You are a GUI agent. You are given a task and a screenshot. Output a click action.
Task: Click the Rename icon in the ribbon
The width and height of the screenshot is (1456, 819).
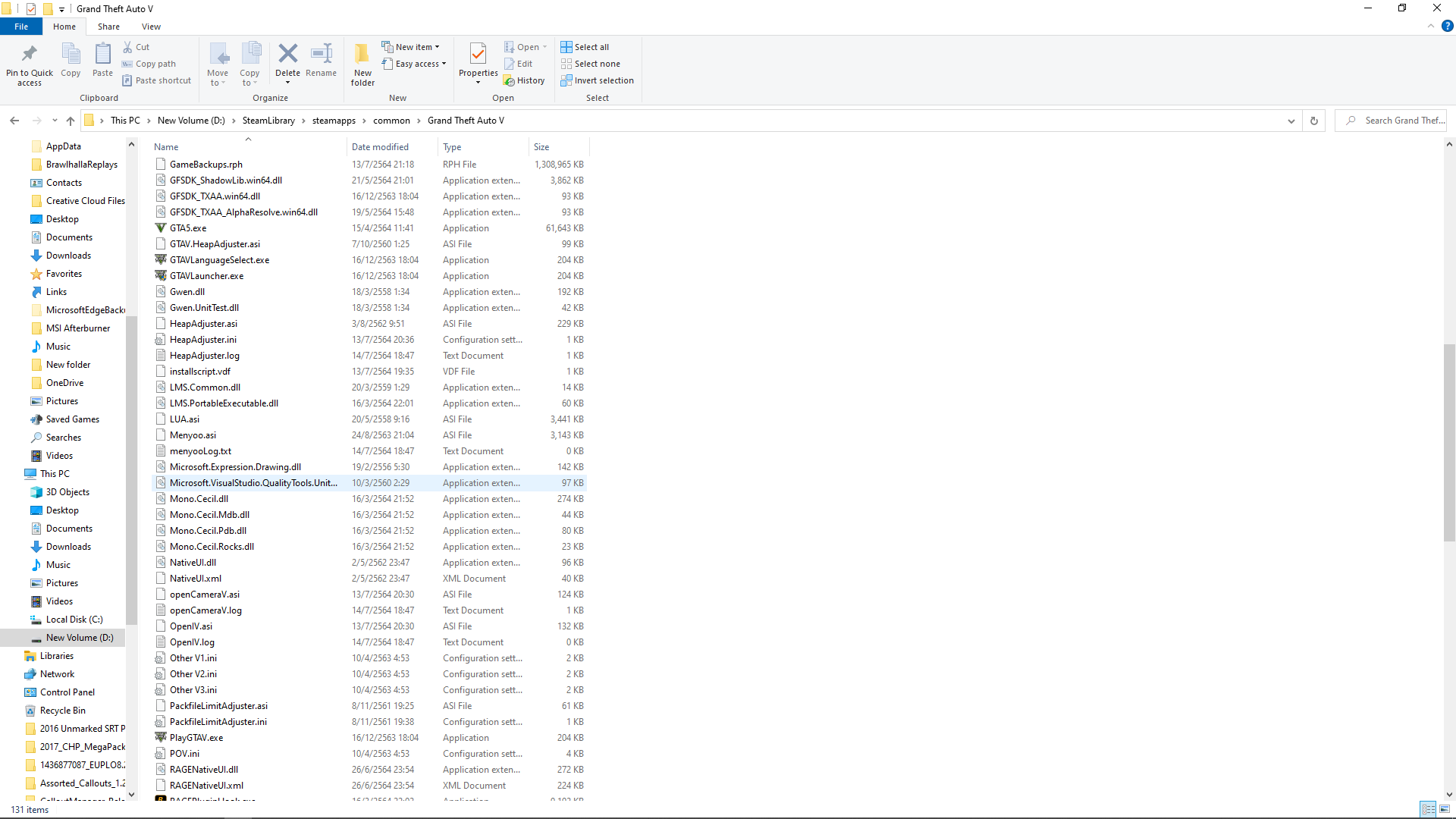(321, 55)
